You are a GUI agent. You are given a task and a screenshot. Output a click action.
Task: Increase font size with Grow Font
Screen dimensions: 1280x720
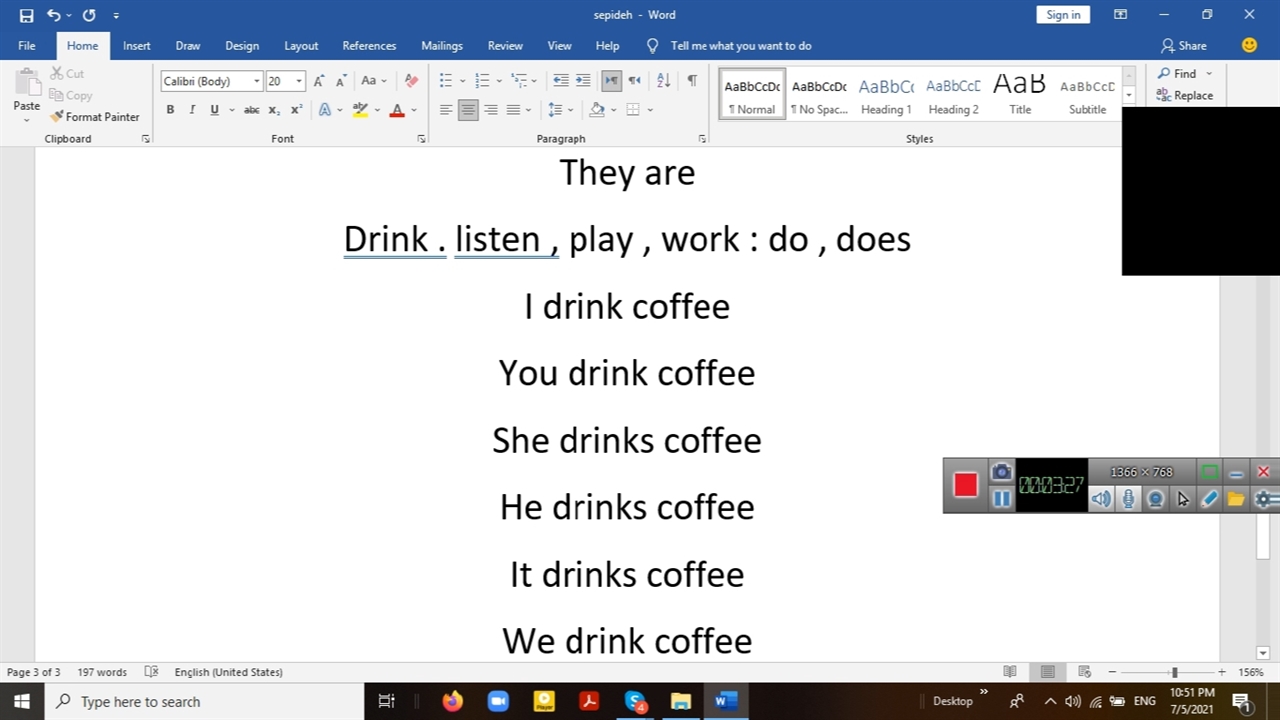tap(319, 81)
